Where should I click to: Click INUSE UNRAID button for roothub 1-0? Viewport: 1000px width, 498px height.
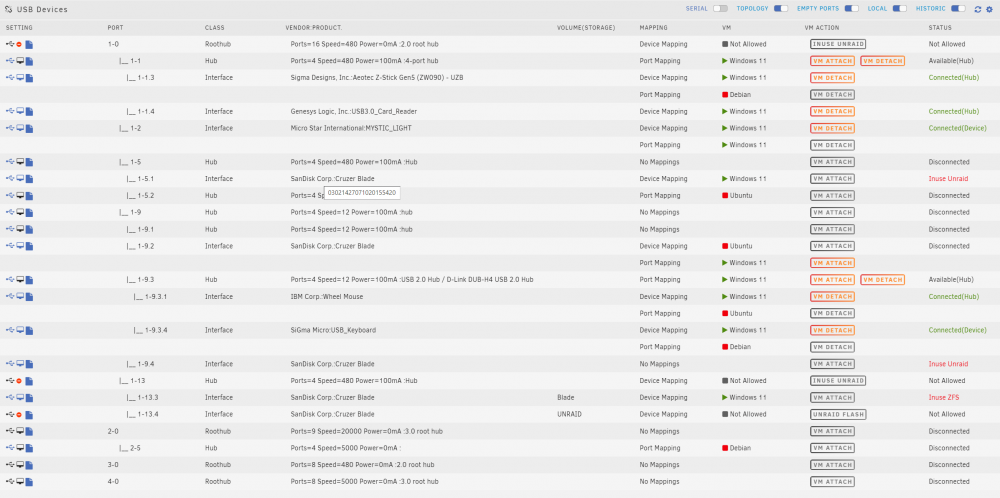click(837, 45)
